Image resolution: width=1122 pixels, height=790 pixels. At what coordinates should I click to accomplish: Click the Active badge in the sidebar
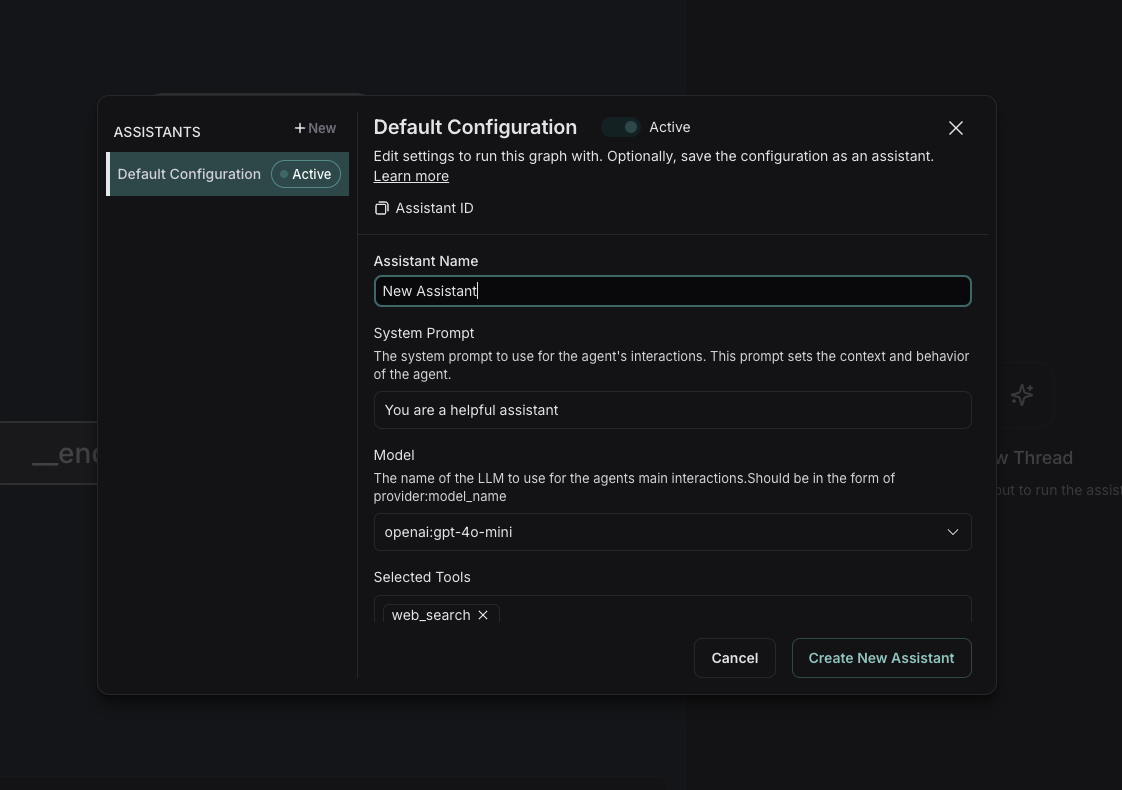coord(306,174)
